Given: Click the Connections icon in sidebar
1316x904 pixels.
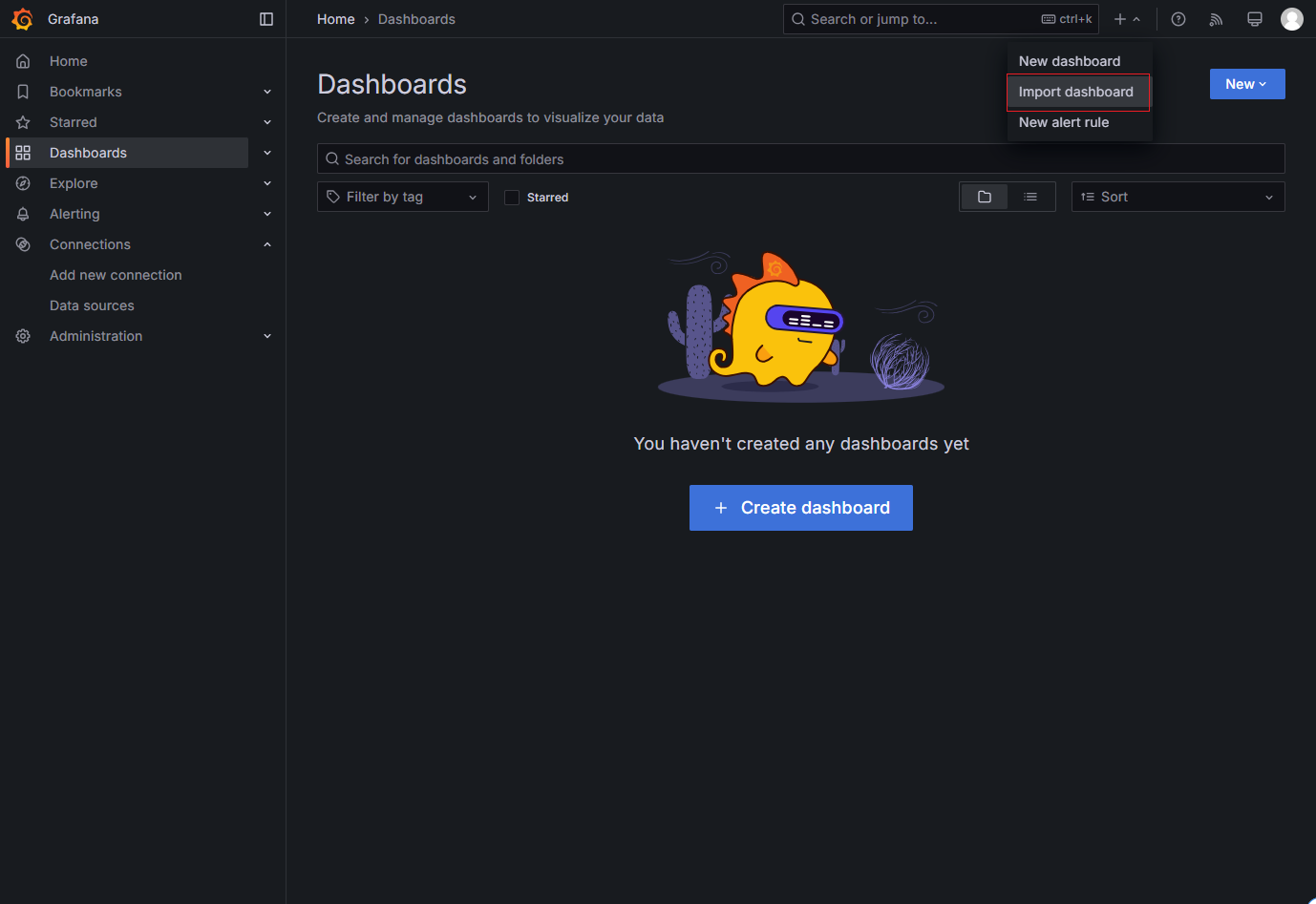Looking at the screenshot, I should tap(23, 244).
